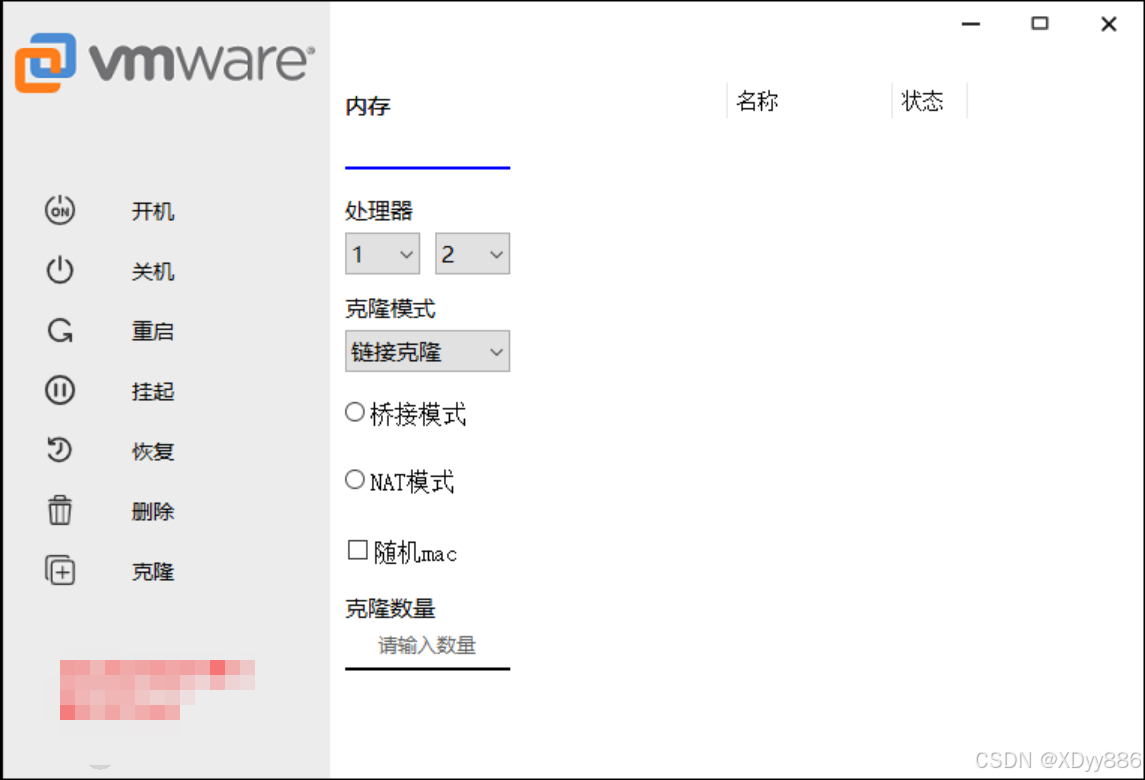Click the power-on ON icon
The image size is (1145, 780).
[60, 210]
